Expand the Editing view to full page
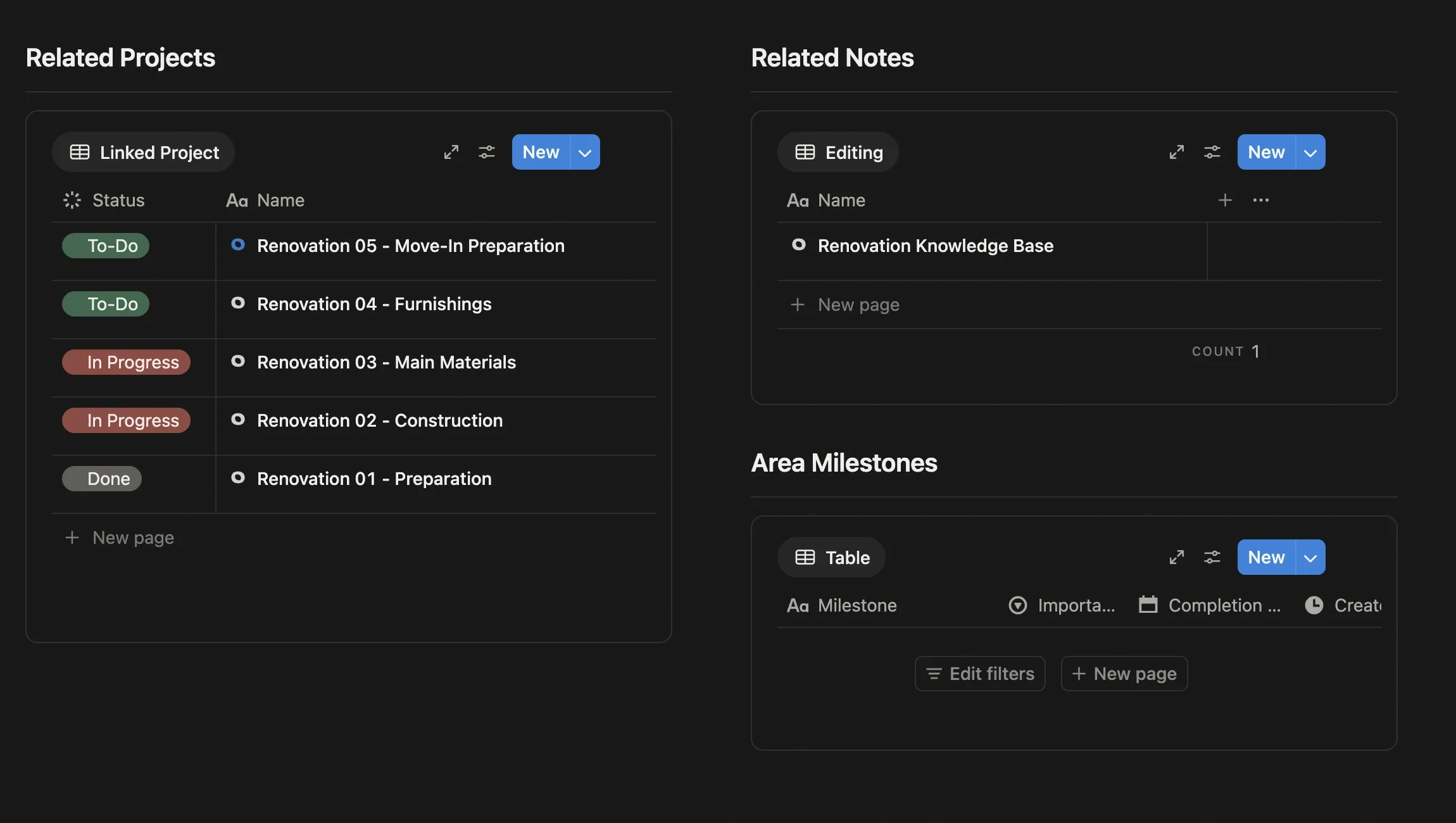 tap(1176, 152)
